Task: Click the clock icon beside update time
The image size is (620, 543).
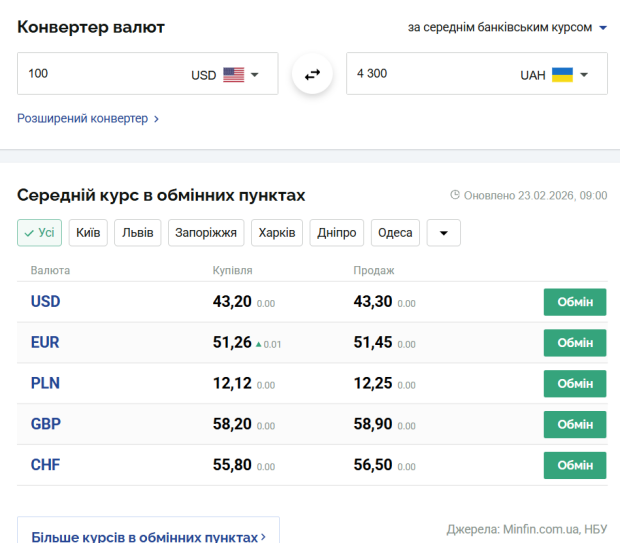Action: 455,195
